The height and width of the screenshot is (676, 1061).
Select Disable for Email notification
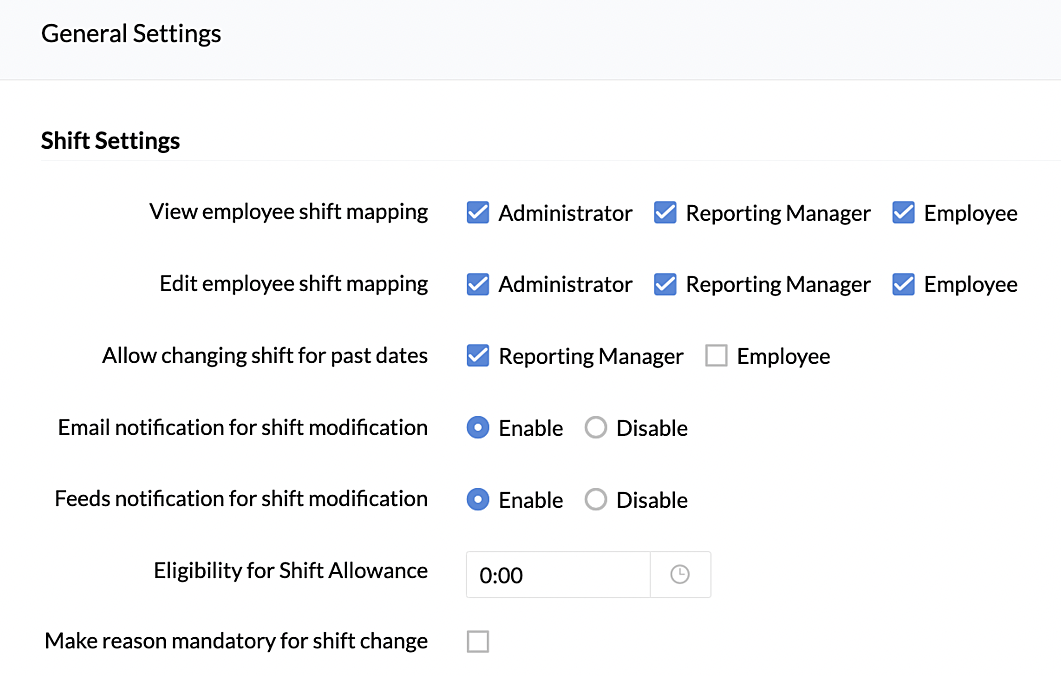[x=596, y=428]
